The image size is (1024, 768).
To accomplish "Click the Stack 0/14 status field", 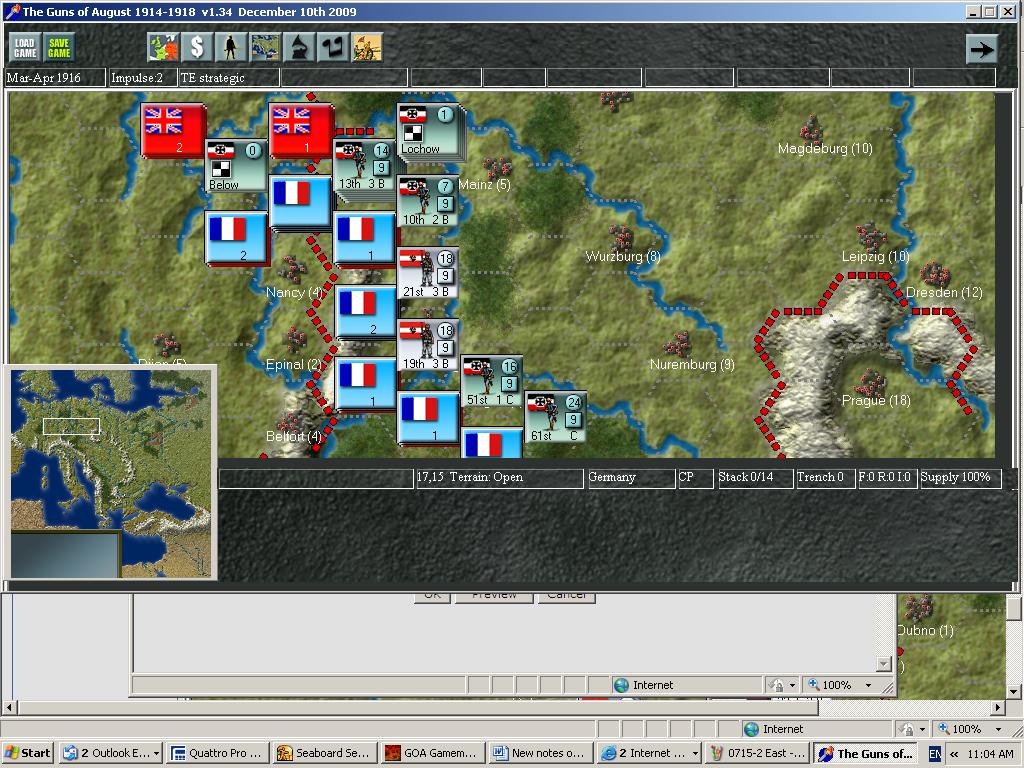I will pyautogui.click(x=754, y=478).
